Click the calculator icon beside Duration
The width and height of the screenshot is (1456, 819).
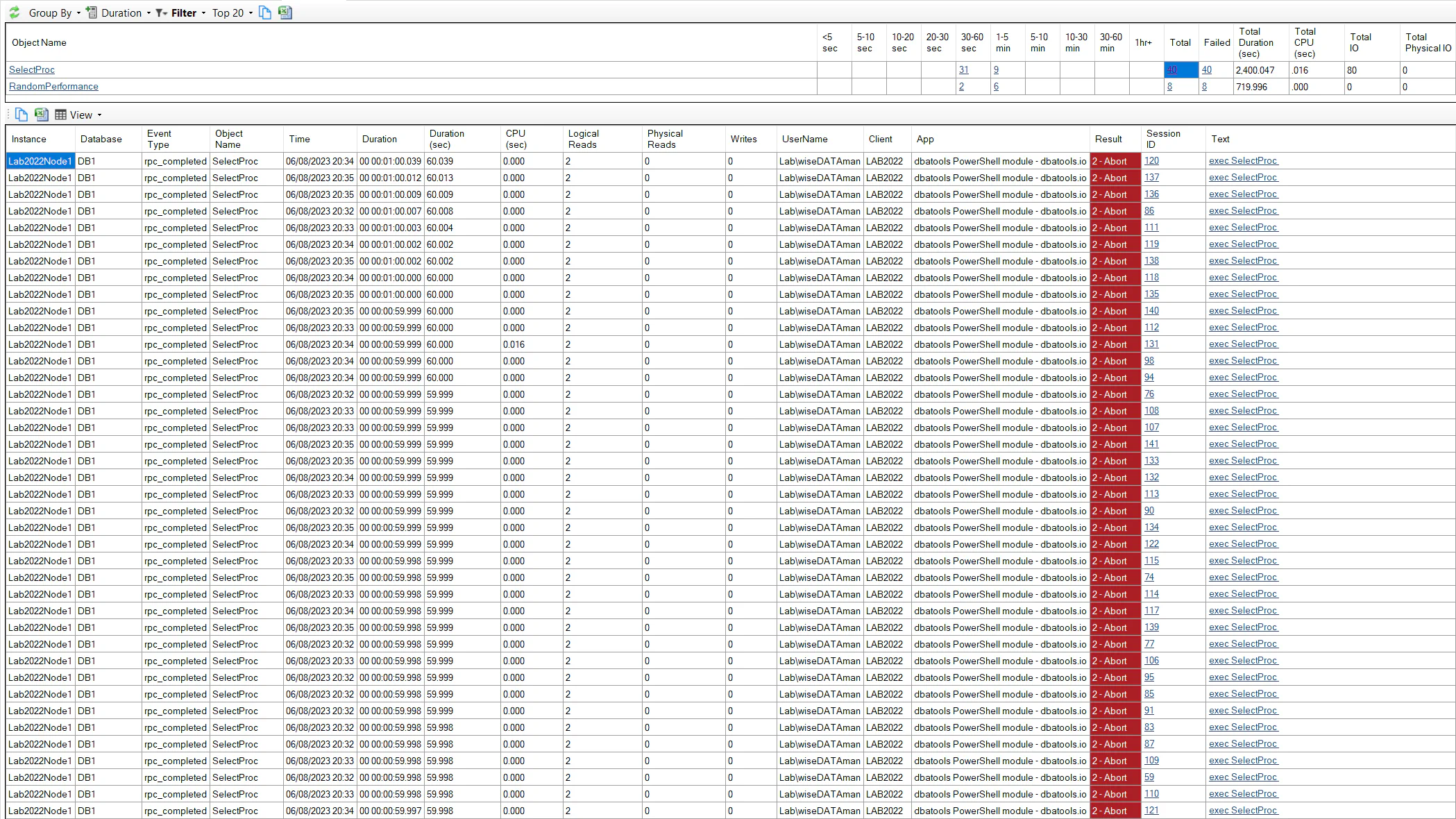[x=92, y=12]
